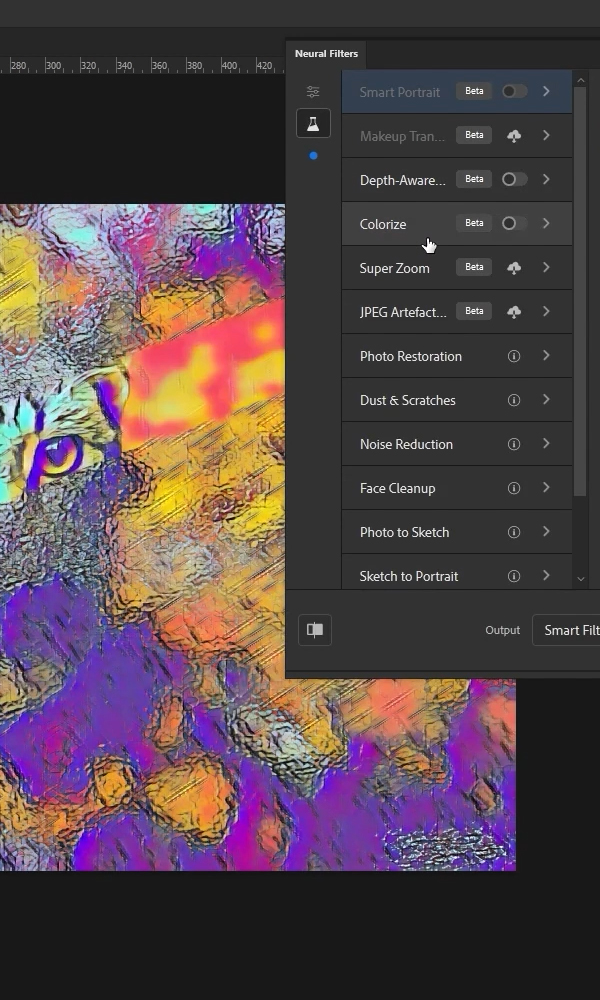Select the JPEG Artefacts filter row
The width and height of the screenshot is (600, 1000).
(457, 312)
